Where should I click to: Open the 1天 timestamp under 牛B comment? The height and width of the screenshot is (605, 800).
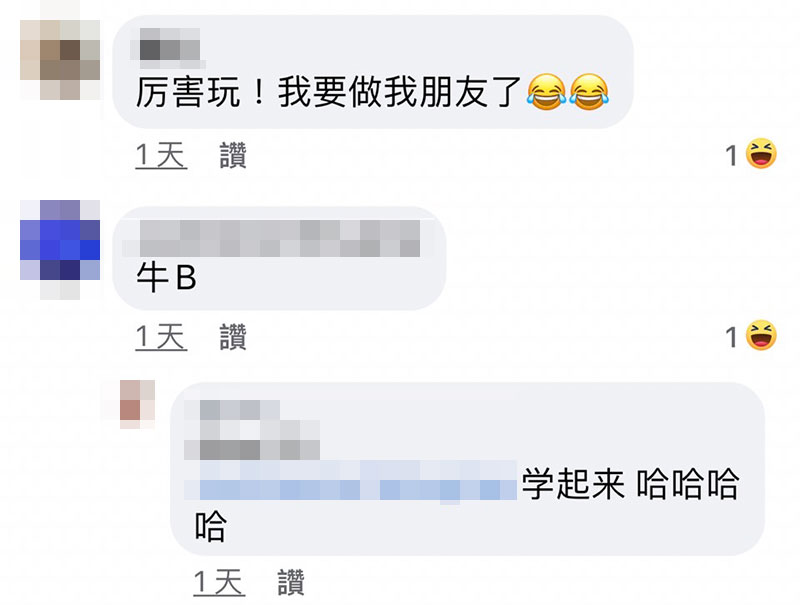point(161,337)
